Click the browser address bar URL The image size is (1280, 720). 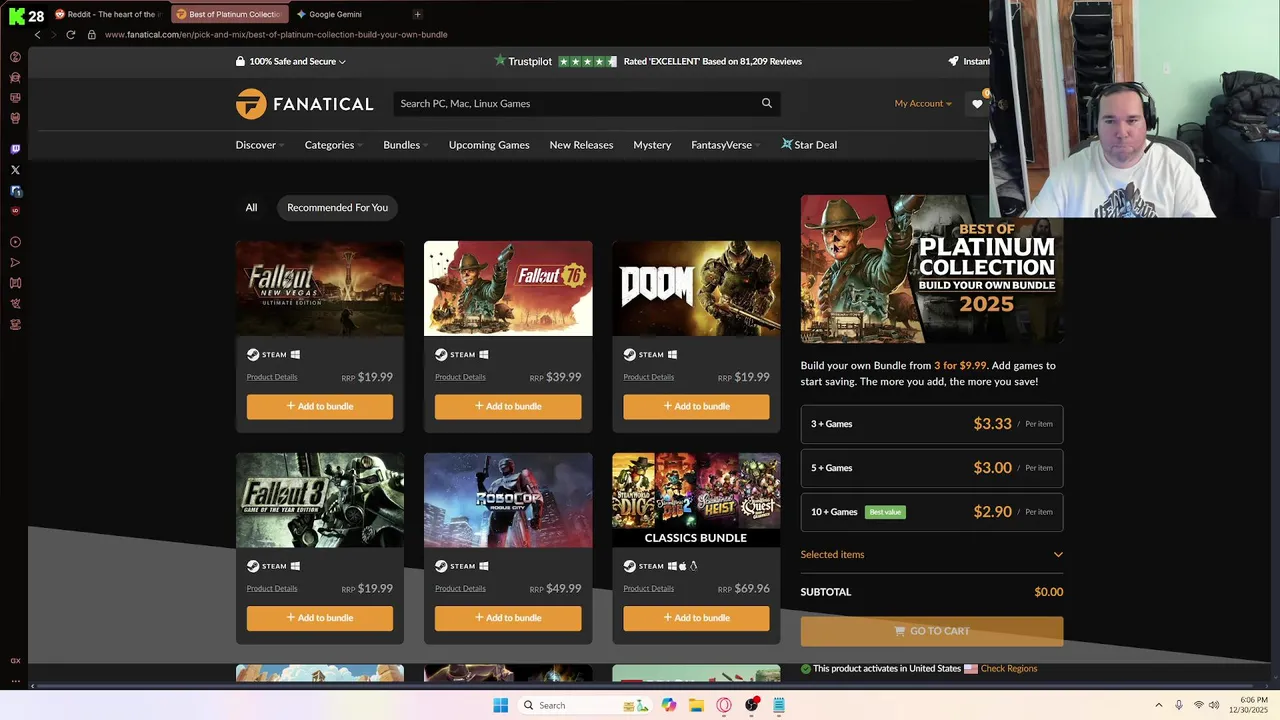[x=276, y=34]
